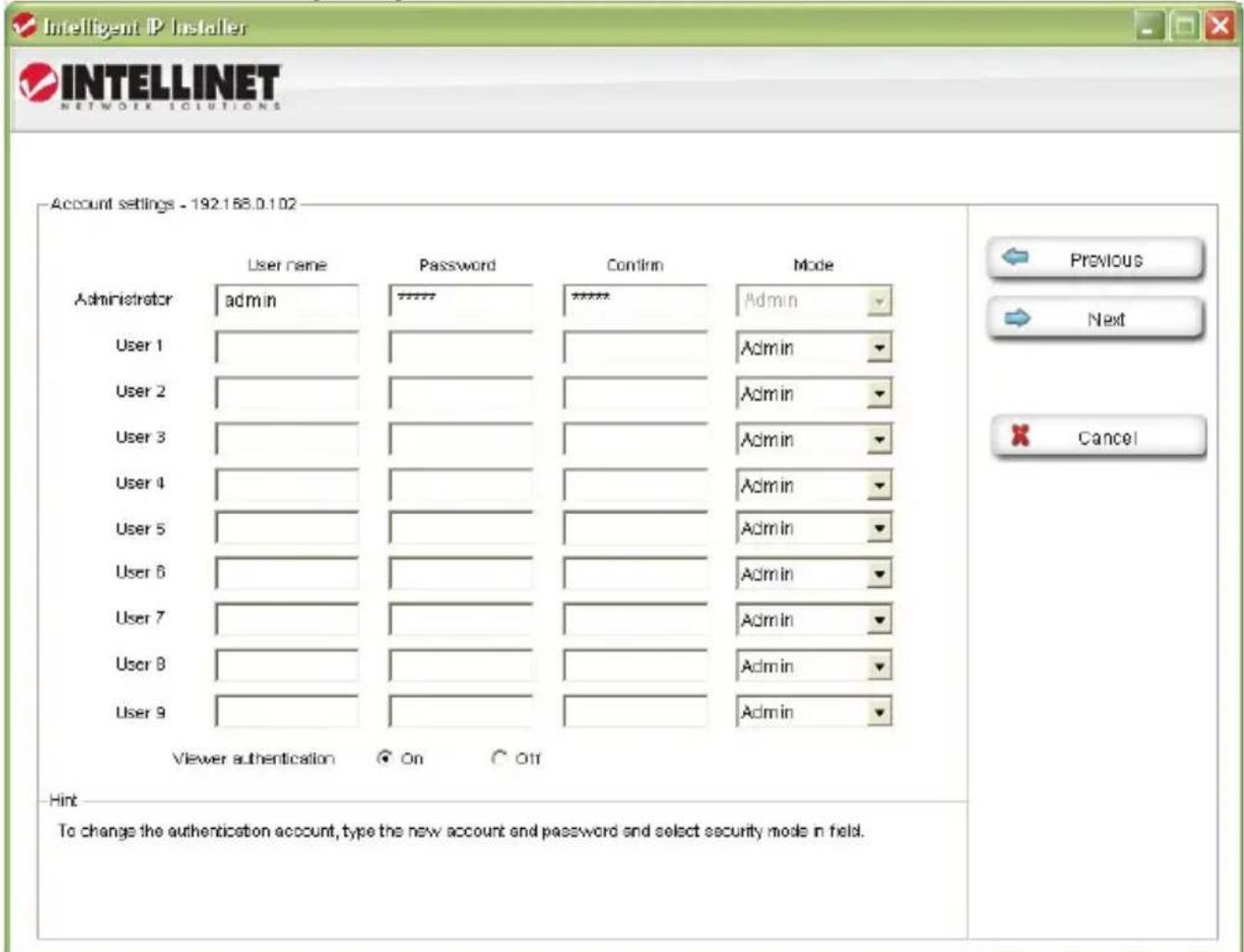Focus the User 5 Confirm field
Image resolution: width=1244 pixels, height=952 pixels.
coord(635,528)
